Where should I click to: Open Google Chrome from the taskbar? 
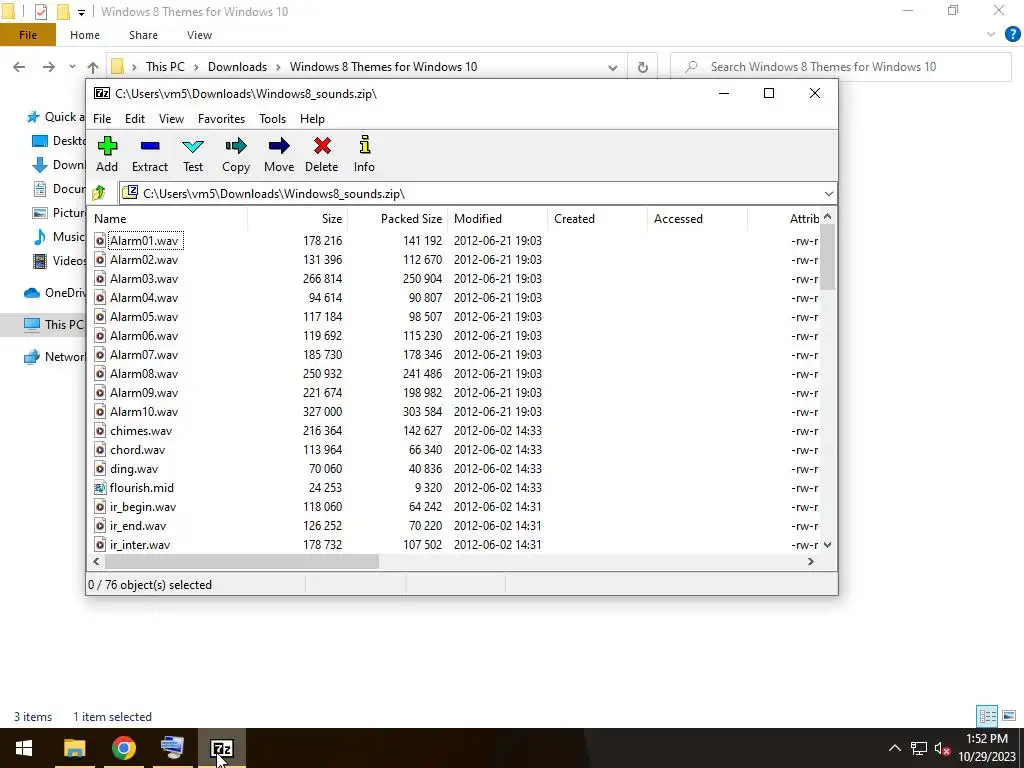coord(123,748)
